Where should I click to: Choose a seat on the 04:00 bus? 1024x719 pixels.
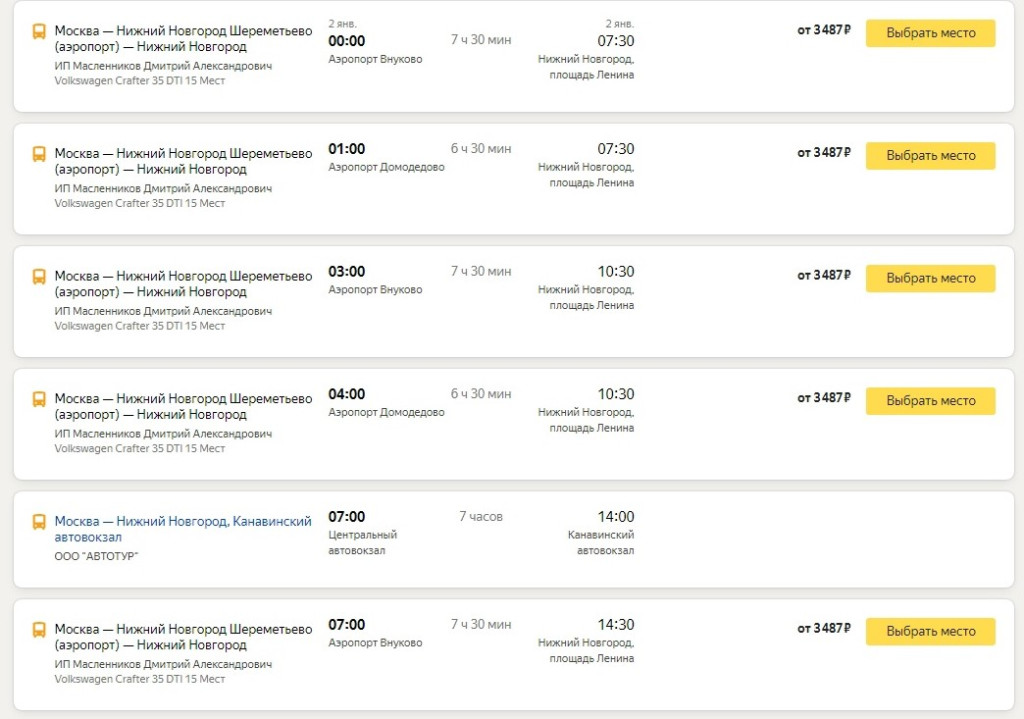930,401
